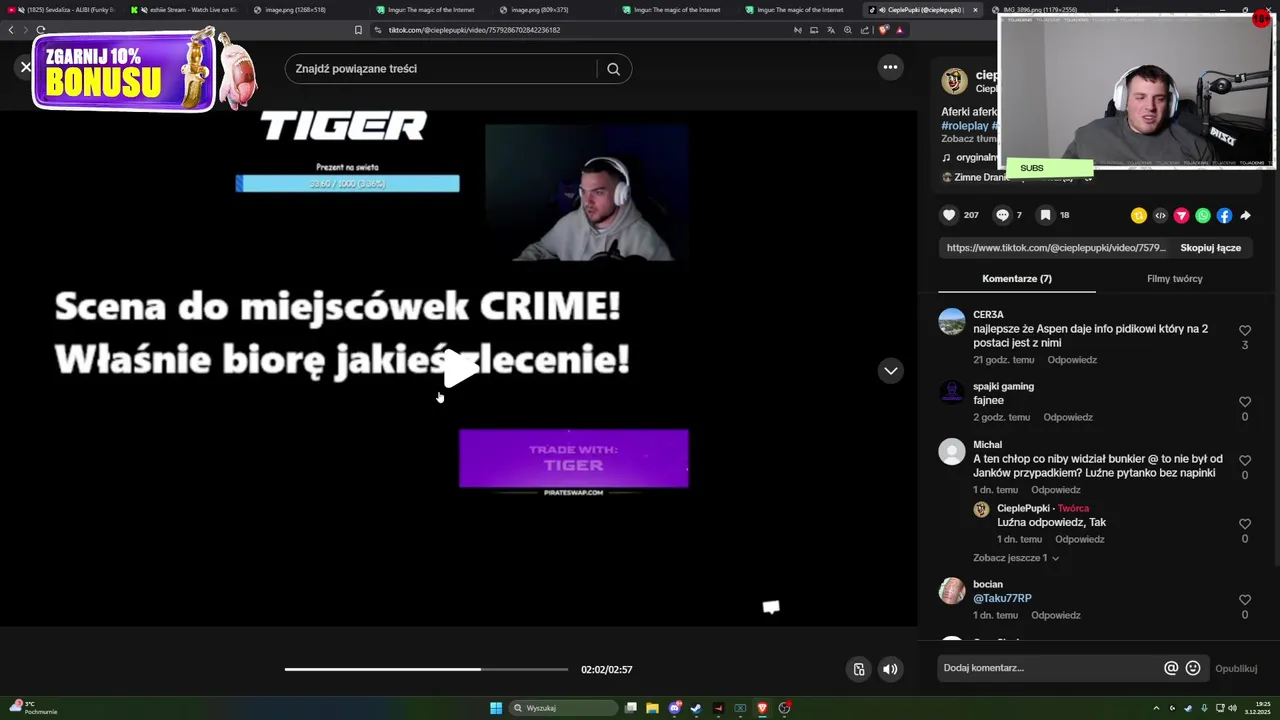Seek on the video progress bar
The image size is (1280, 720).
coord(426,669)
